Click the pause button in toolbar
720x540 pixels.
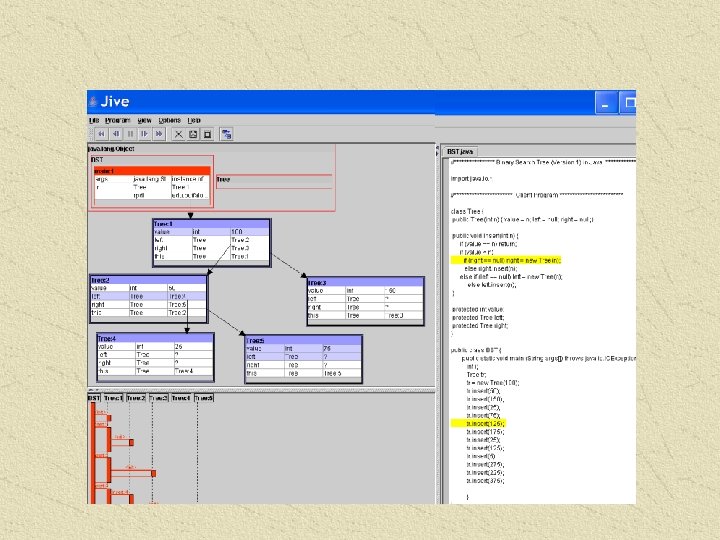(130, 134)
